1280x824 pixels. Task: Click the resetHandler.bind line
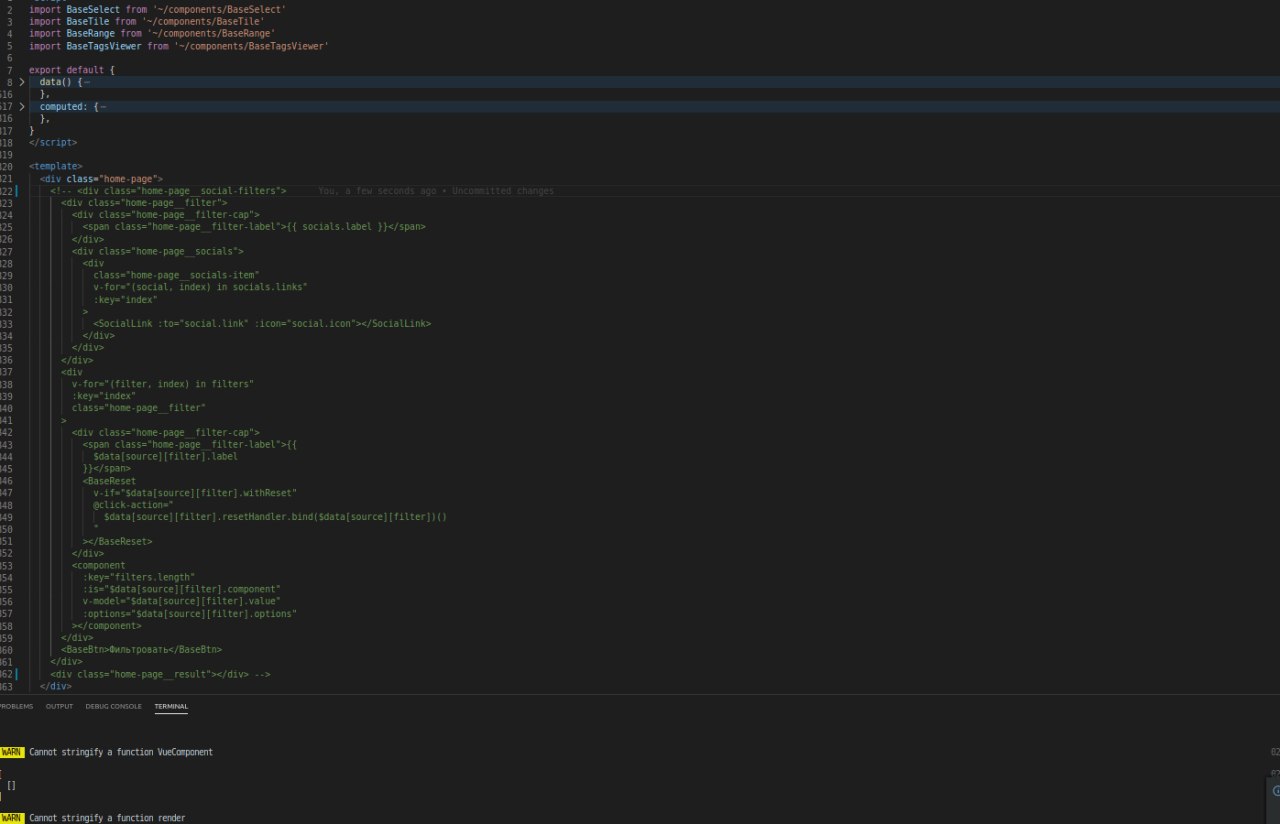click(x=275, y=517)
